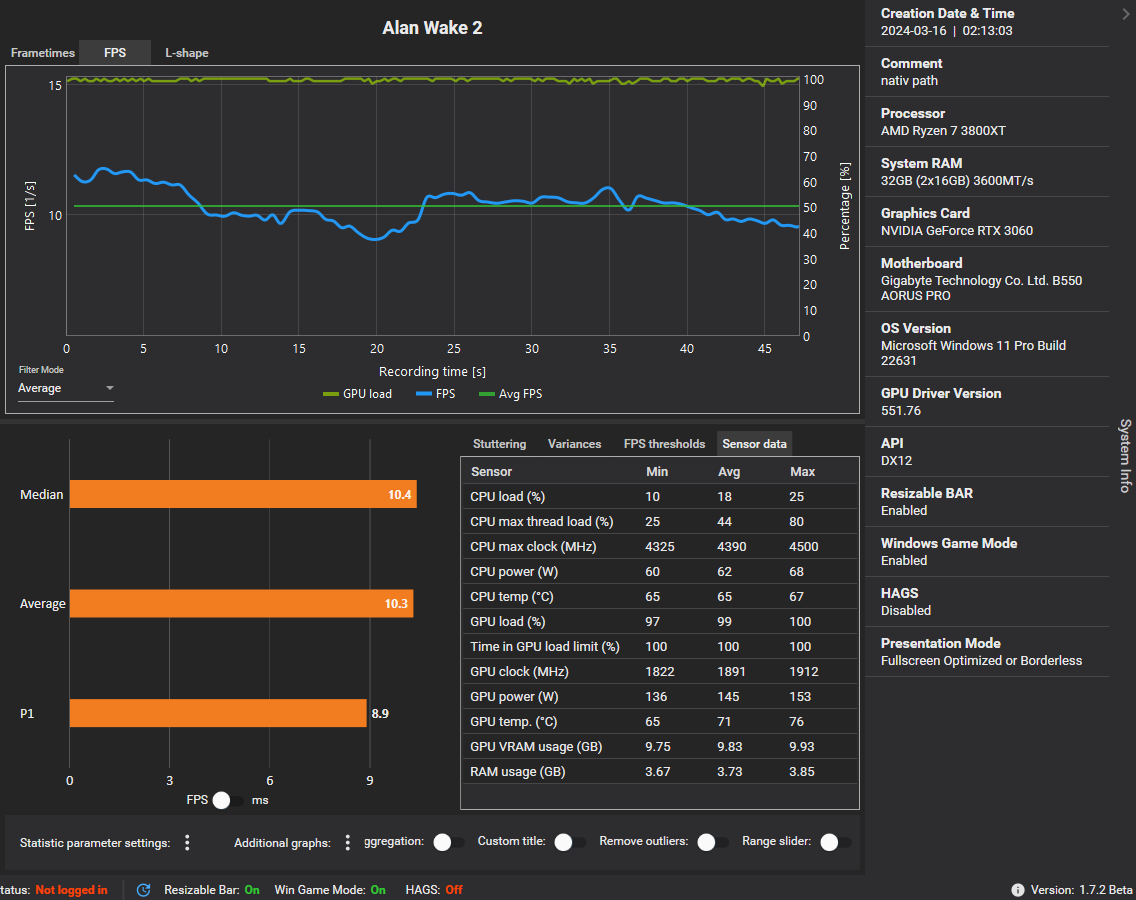Screen dimensions: 1136x900
Task: Show the FPS thresholds tab
Action: (664, 444)
